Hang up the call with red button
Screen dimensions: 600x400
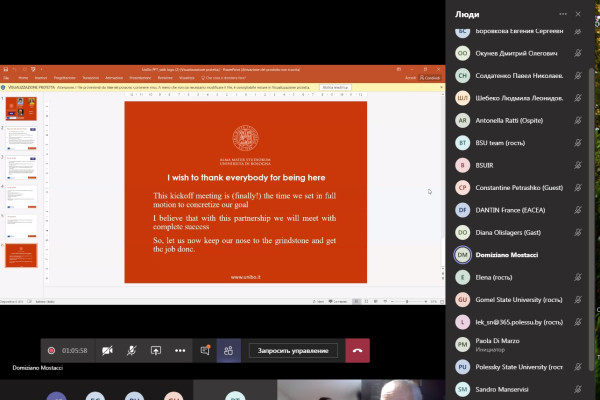coord(357,351)
